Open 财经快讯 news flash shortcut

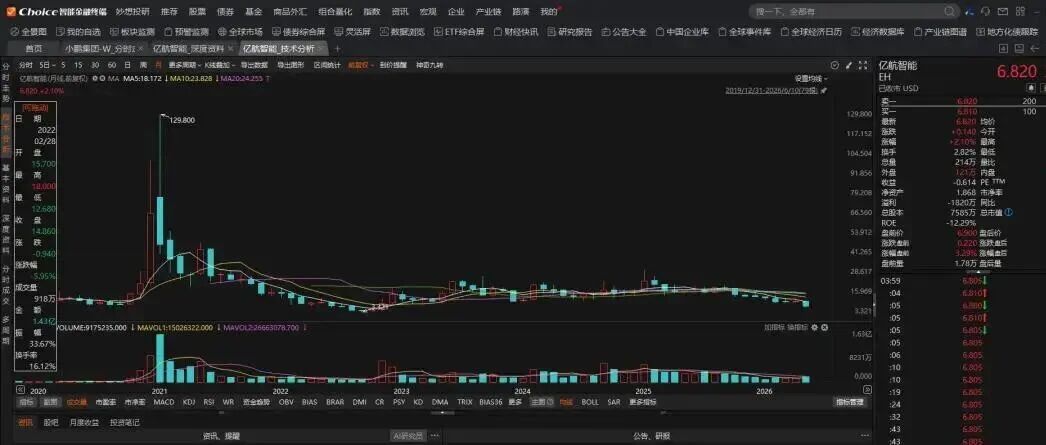[x=516, y=31]
